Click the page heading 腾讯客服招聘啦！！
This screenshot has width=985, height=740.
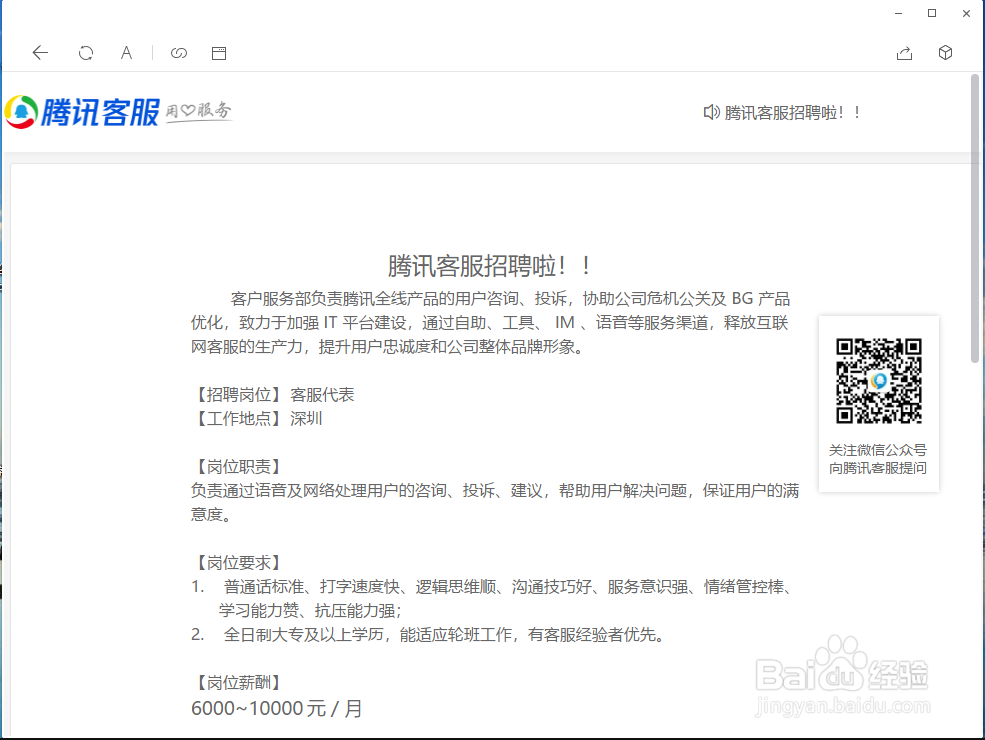point(489,266)
